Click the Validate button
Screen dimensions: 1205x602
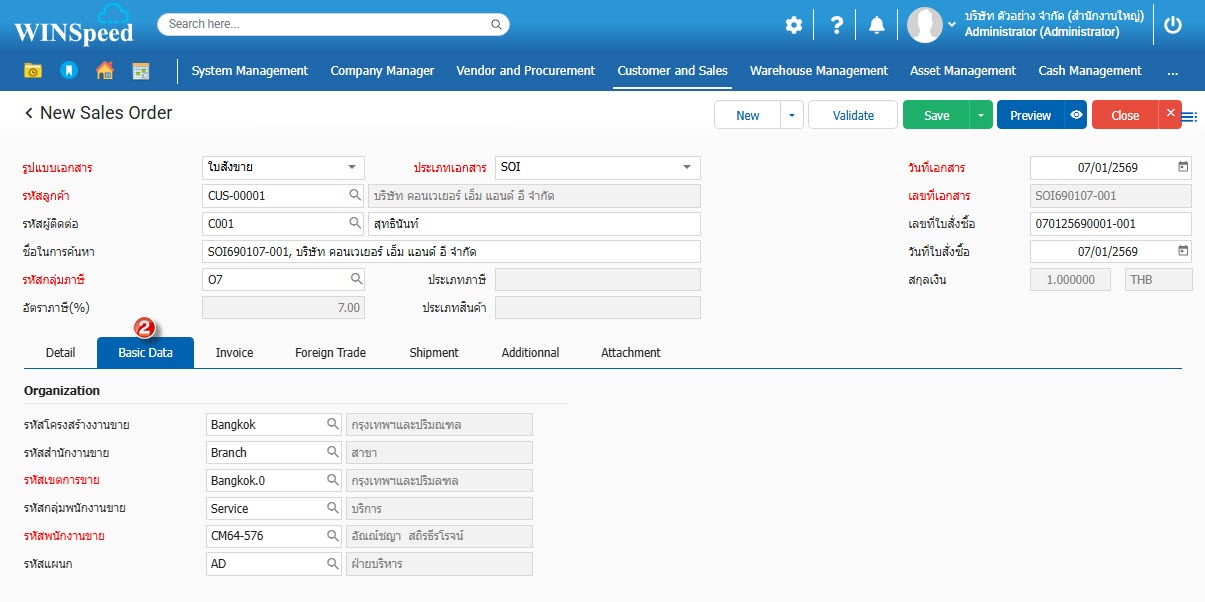coord(853,115)
